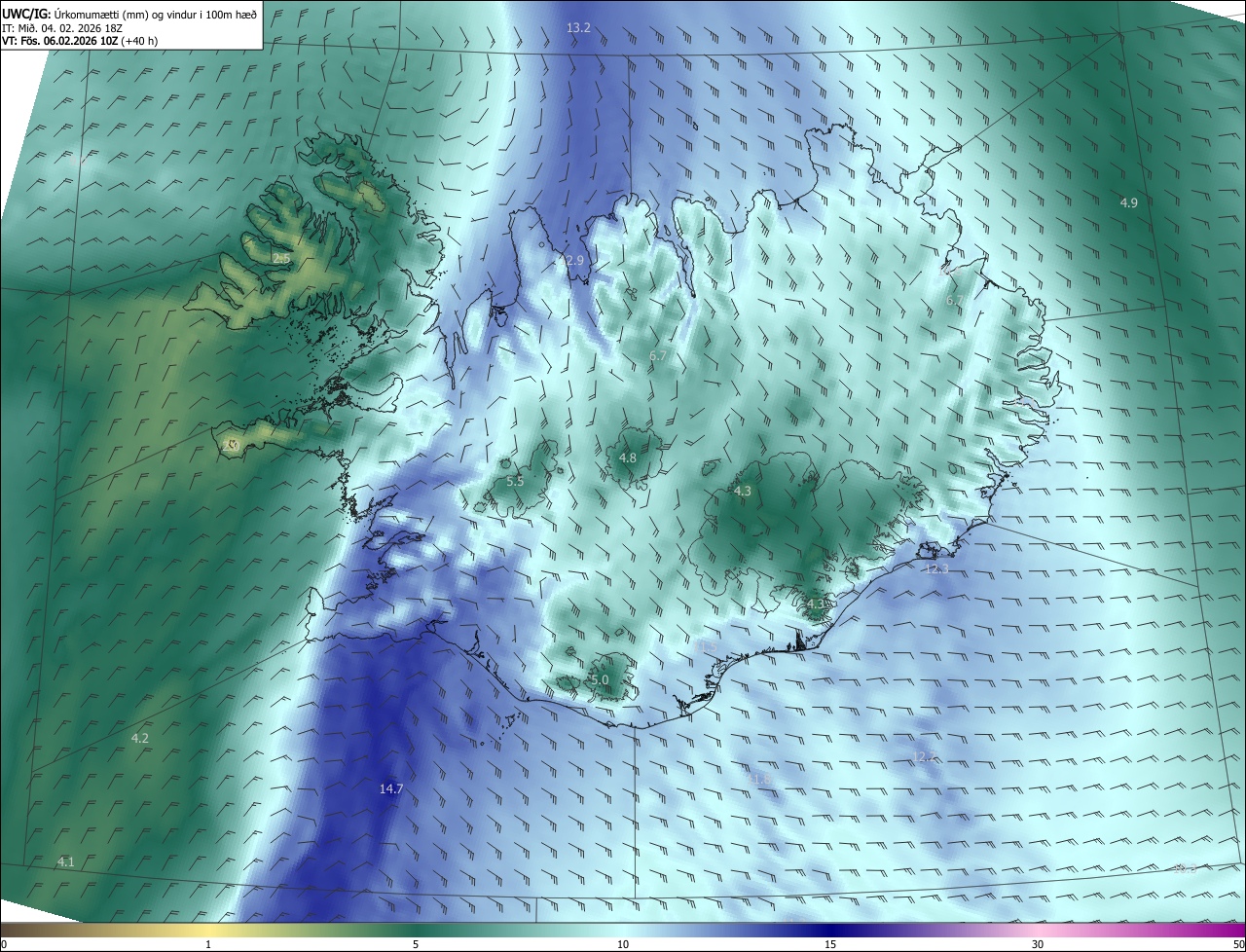Click the 4.9 value label
1246x952 pixels.
1128,202
